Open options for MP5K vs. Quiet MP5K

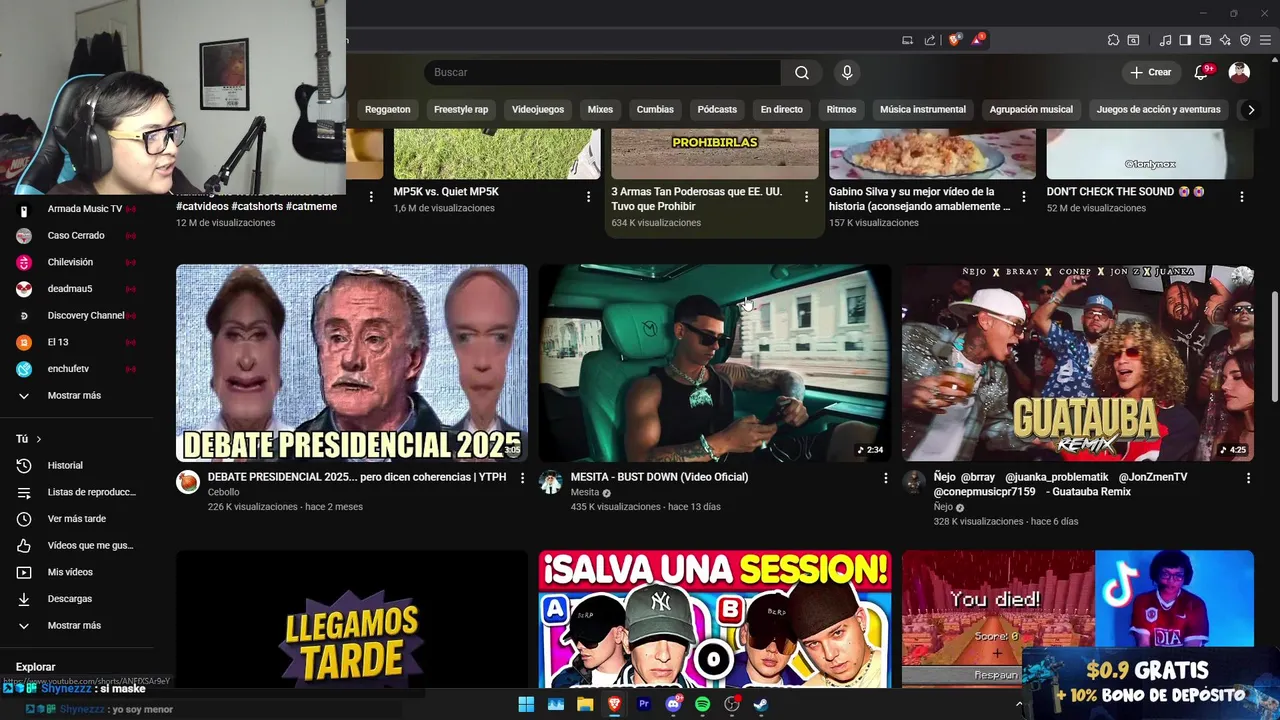point(588,197)
